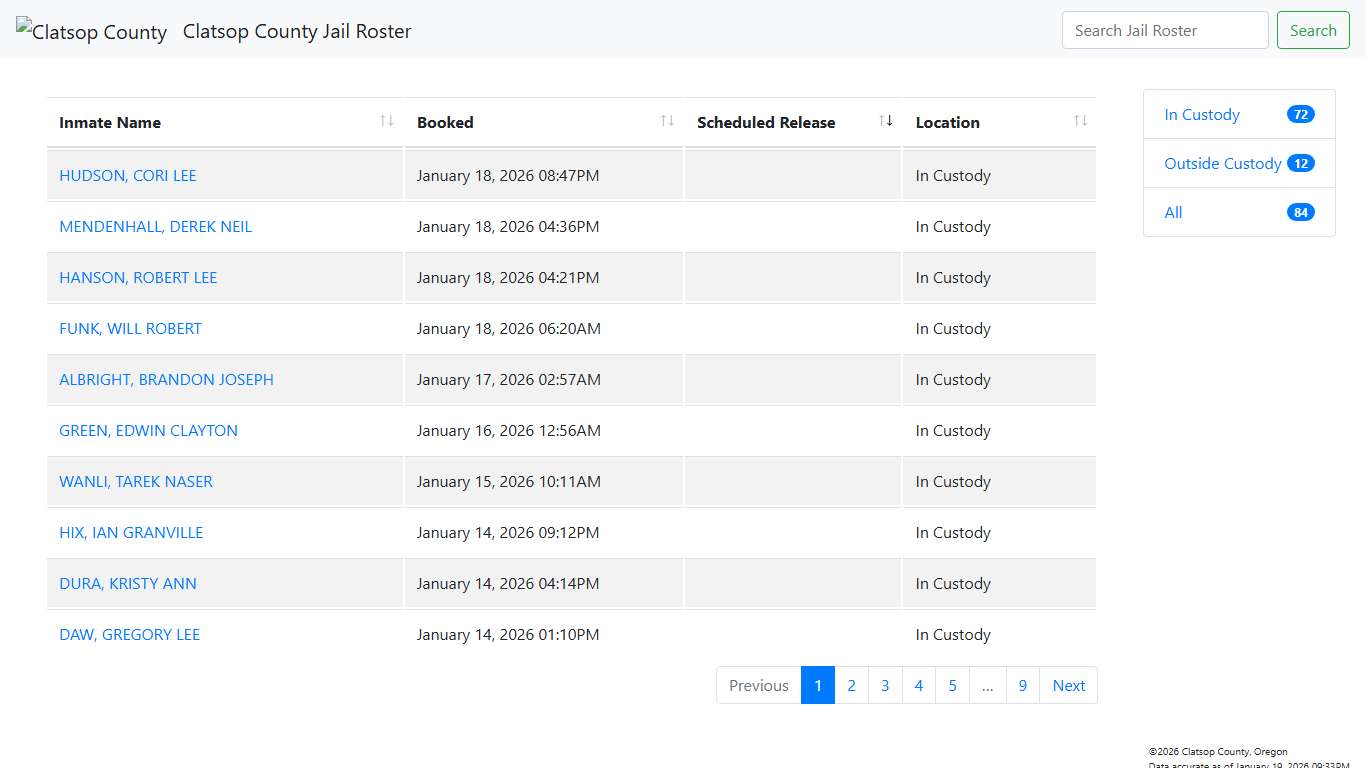This screenshot has width=1366, height=768.
Task: Click the Search Jail Roster input field
Action: [x=1164, y=30]
